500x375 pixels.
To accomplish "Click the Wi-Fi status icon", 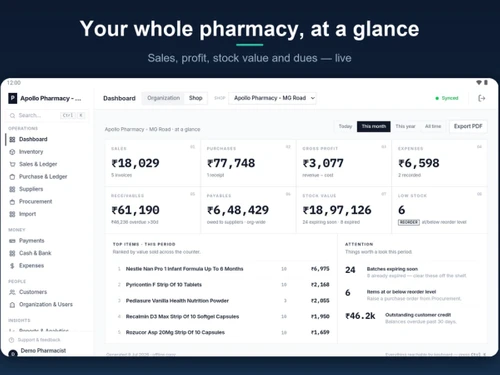I will tap(479, 82).
